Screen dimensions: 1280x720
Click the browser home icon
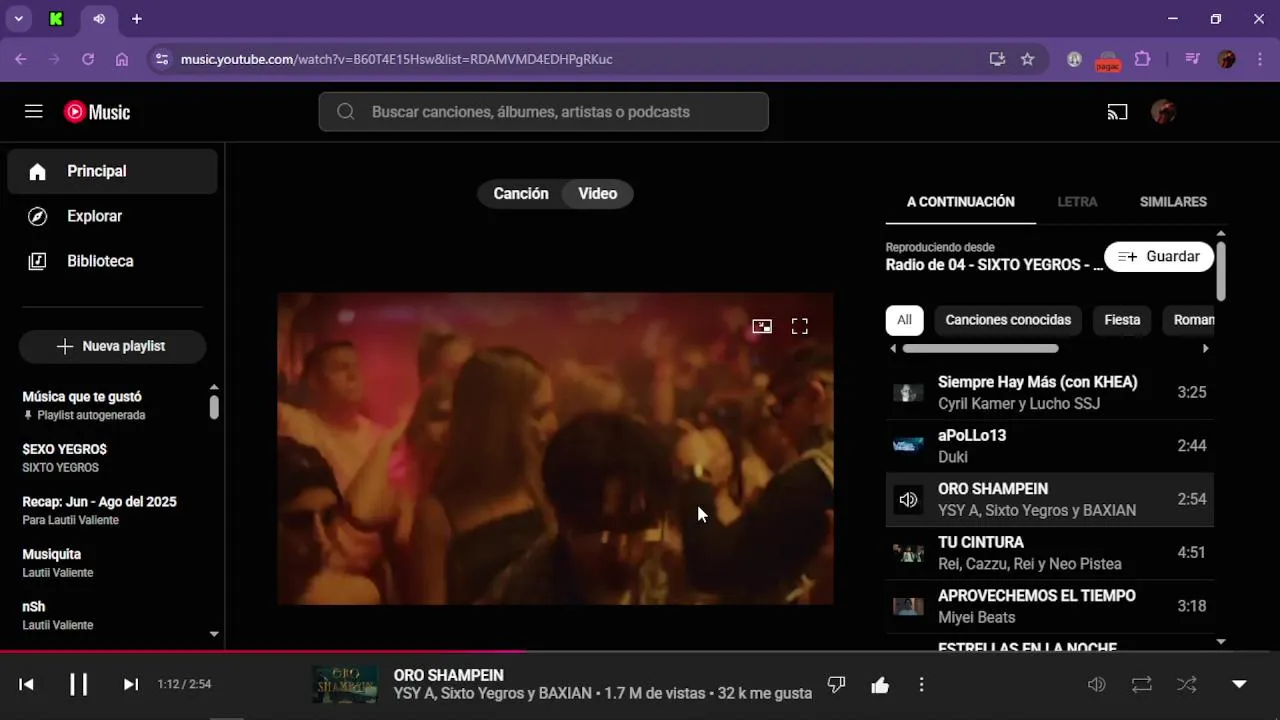122,59
